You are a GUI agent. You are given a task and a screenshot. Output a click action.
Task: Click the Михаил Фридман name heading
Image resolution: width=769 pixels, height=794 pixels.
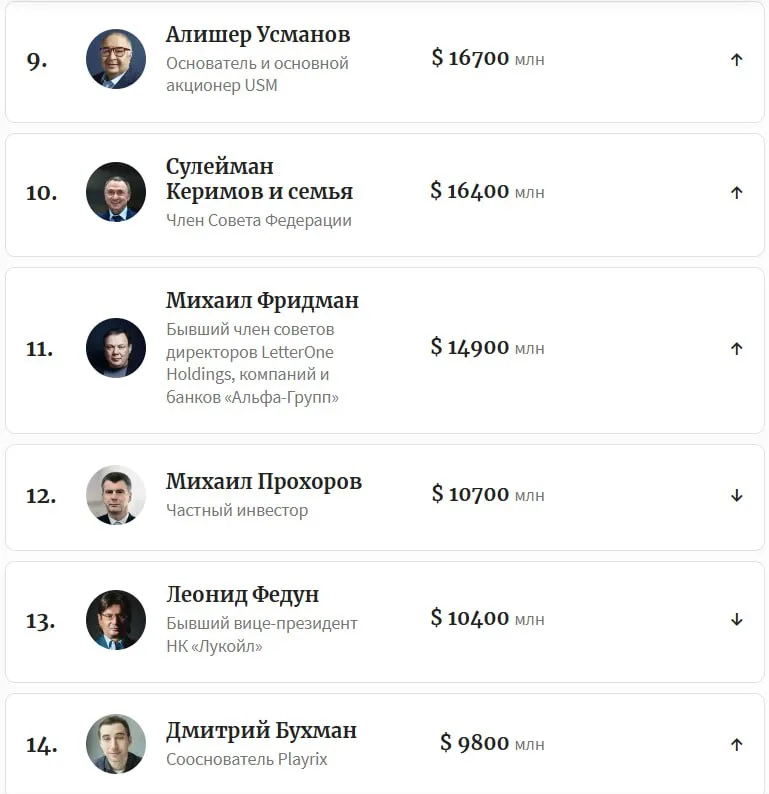pos(262,301)
